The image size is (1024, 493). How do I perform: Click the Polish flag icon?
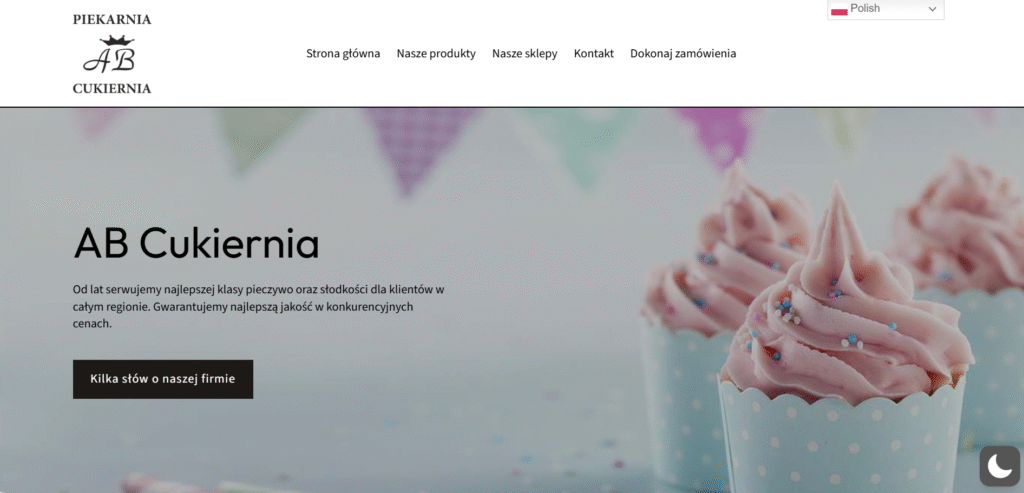[839, 9]
